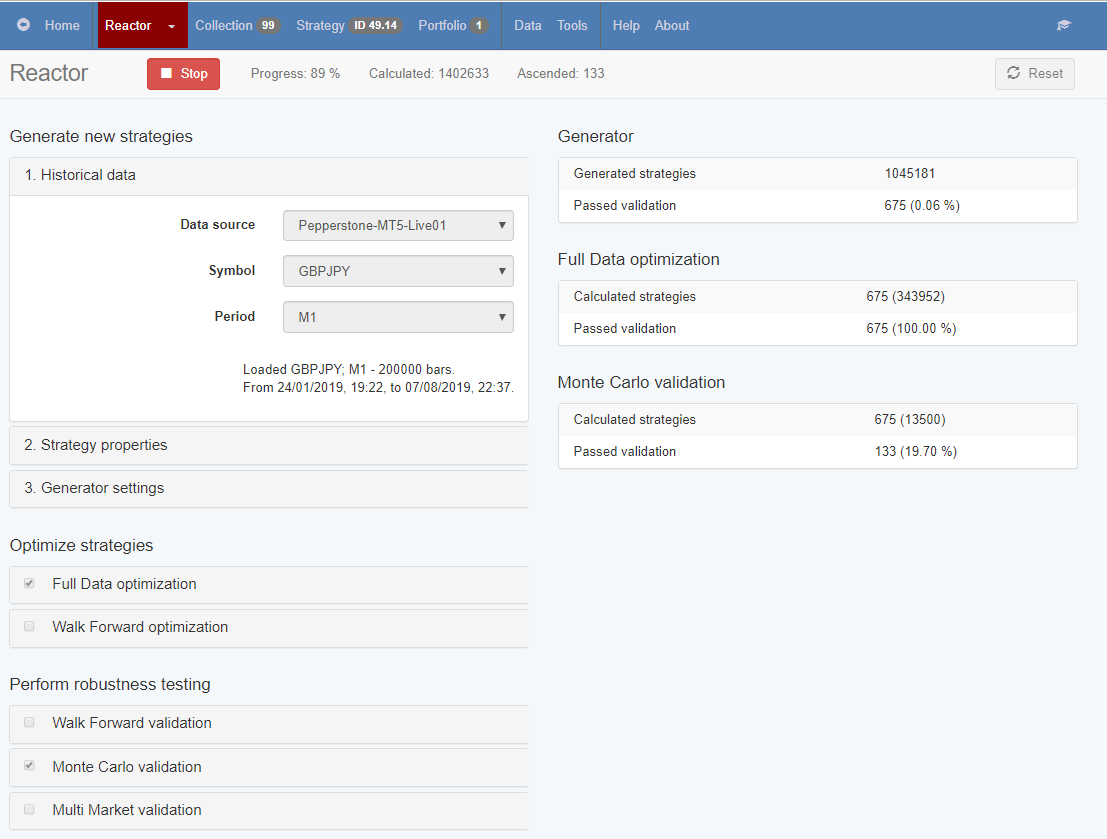
Task: Click the Reset button
Action: [1034, 73]
